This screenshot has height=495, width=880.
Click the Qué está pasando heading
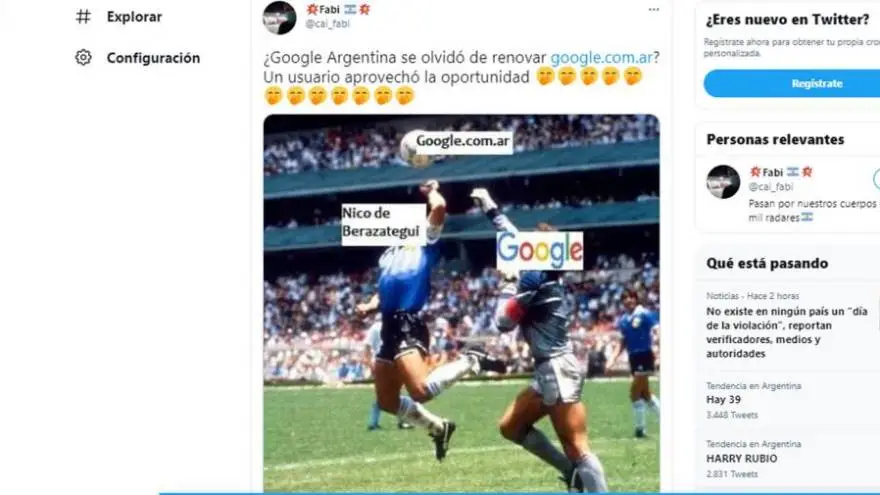click(767, 263)
